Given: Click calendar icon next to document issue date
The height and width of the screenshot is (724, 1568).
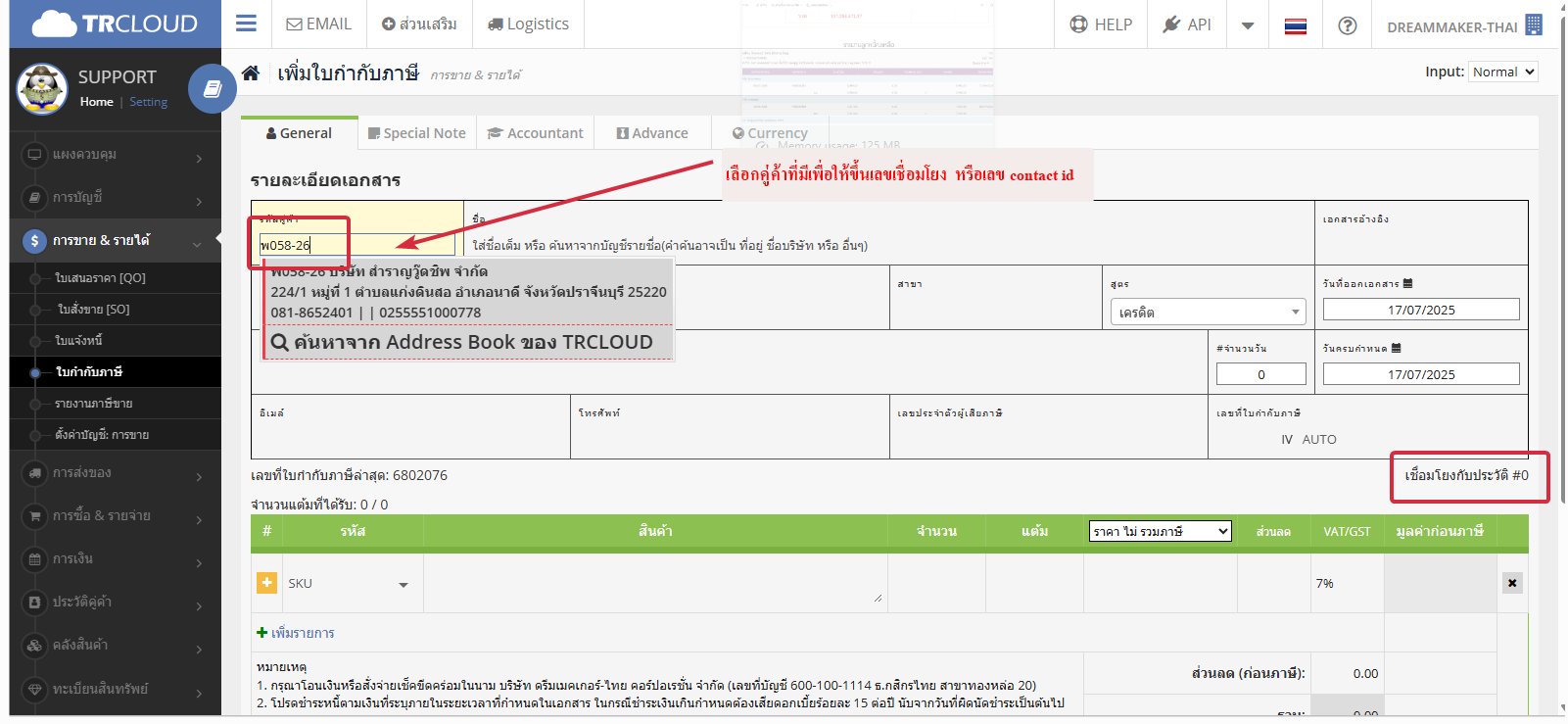Looking at the screenshot, I should pyautogui.click(x=1407, y=283).
